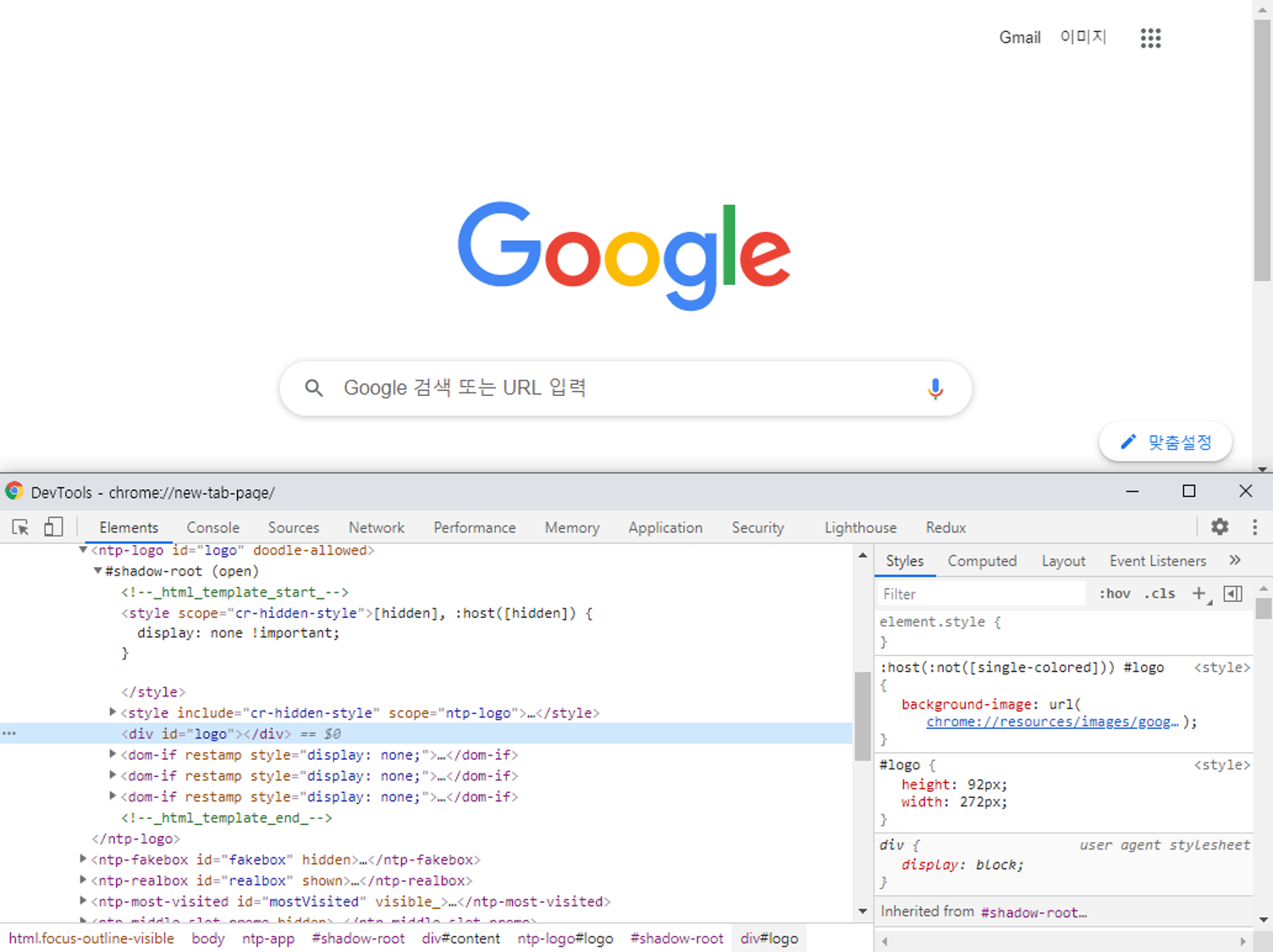Add new style rule with plus icon
This screenshot has width=1273, height=952.
point(1200,594)
